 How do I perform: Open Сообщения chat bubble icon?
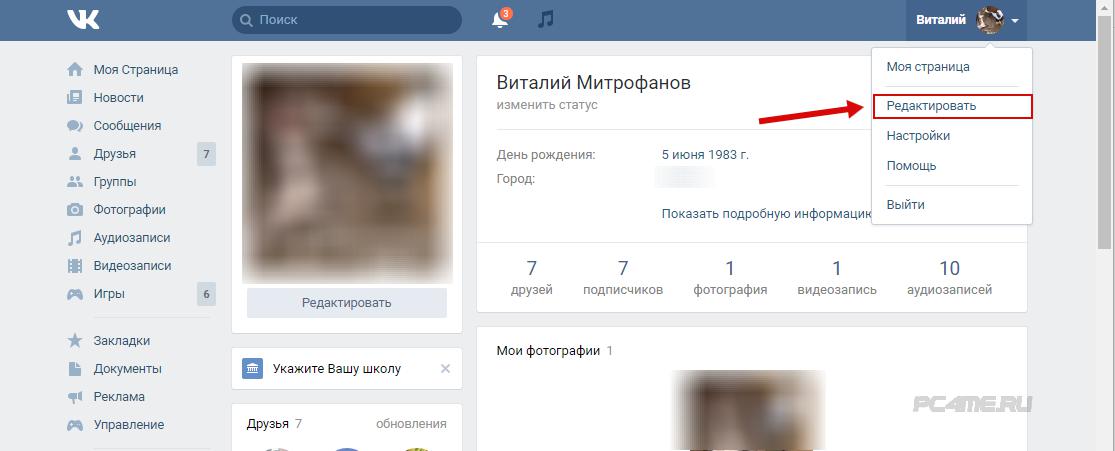(x=75, y=126)
